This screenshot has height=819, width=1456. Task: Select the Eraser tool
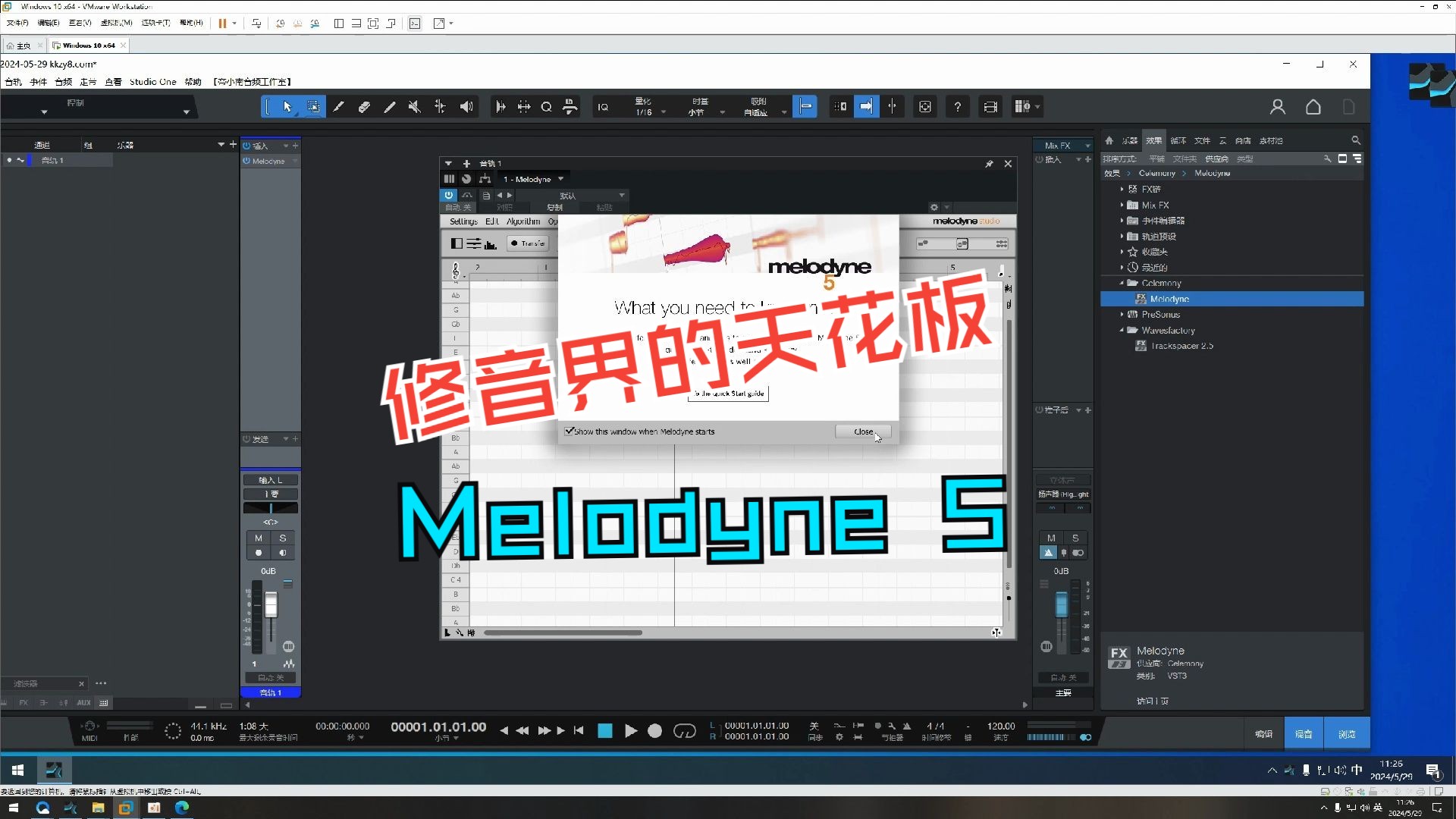pyautogui.click(x=364, y=107)
